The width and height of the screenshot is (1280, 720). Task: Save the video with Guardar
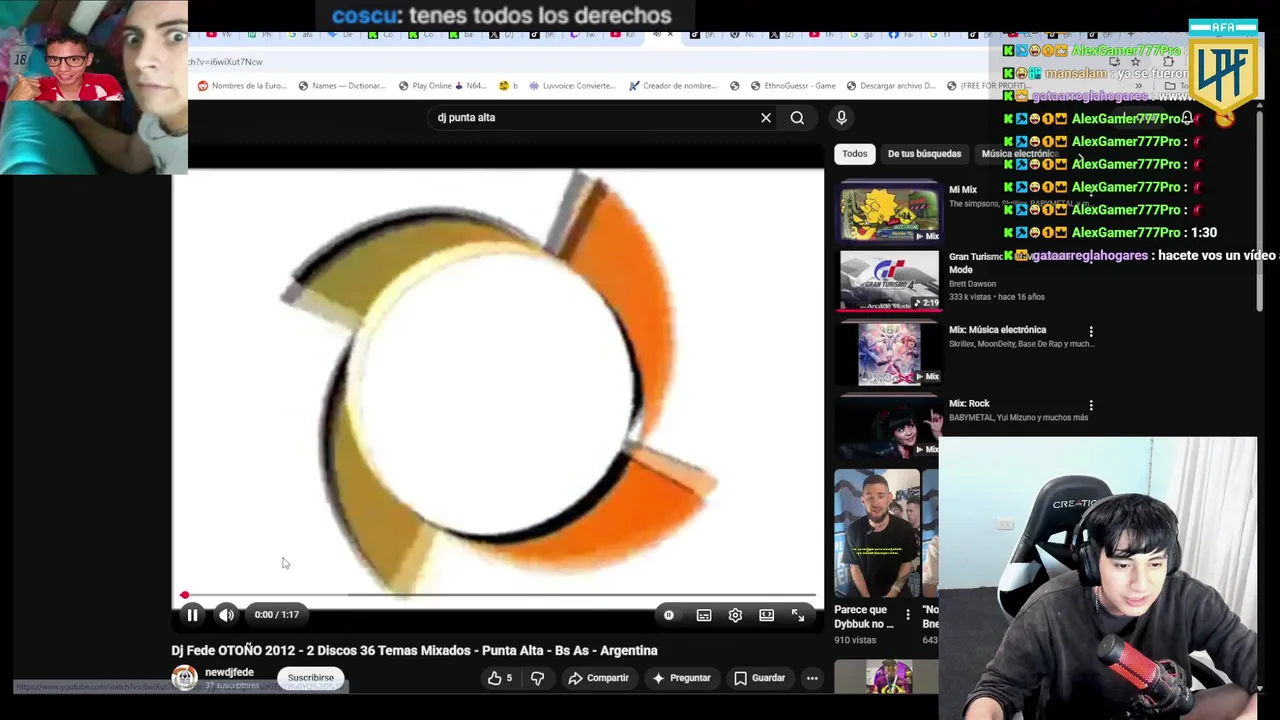(759, 678)
